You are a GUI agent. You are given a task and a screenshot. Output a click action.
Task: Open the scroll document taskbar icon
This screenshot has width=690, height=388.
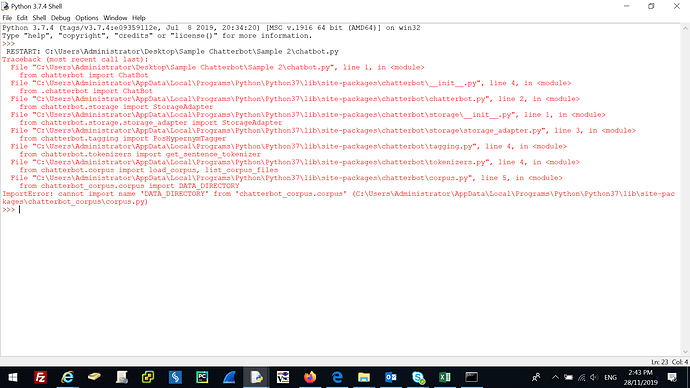click(x=121, y=377)
